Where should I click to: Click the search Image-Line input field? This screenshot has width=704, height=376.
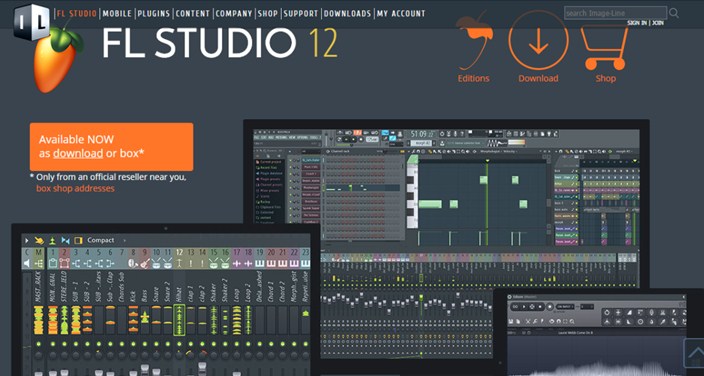point(616,13)
